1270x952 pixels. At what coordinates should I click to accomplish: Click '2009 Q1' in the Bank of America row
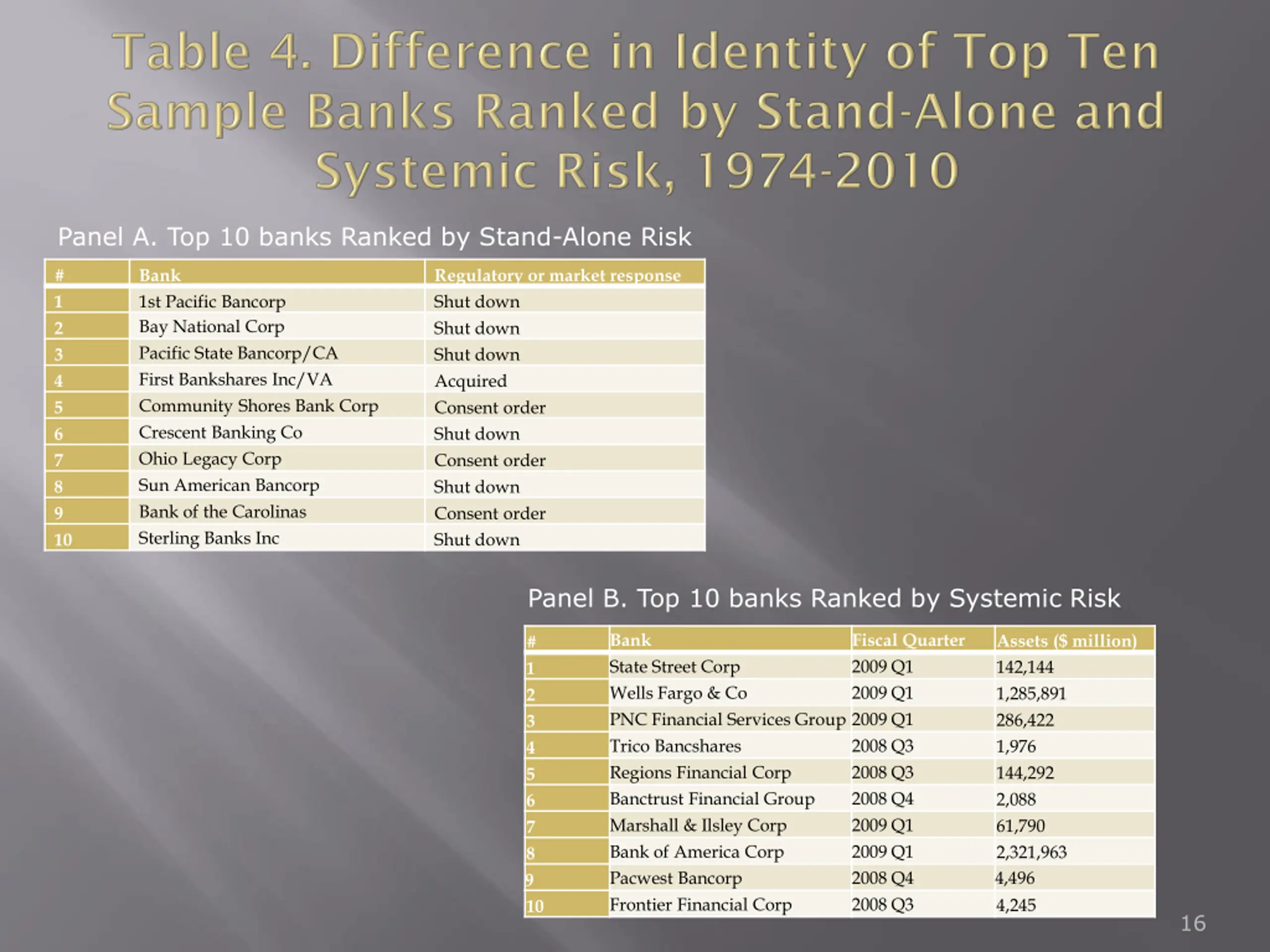(883, 851)
